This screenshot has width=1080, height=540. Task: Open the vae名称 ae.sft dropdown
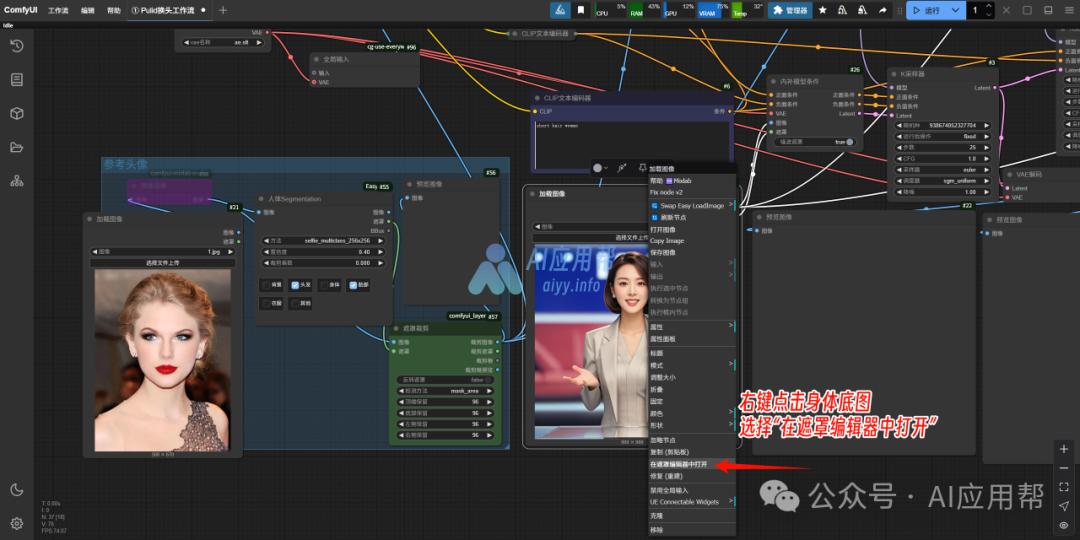click(222, 42)
